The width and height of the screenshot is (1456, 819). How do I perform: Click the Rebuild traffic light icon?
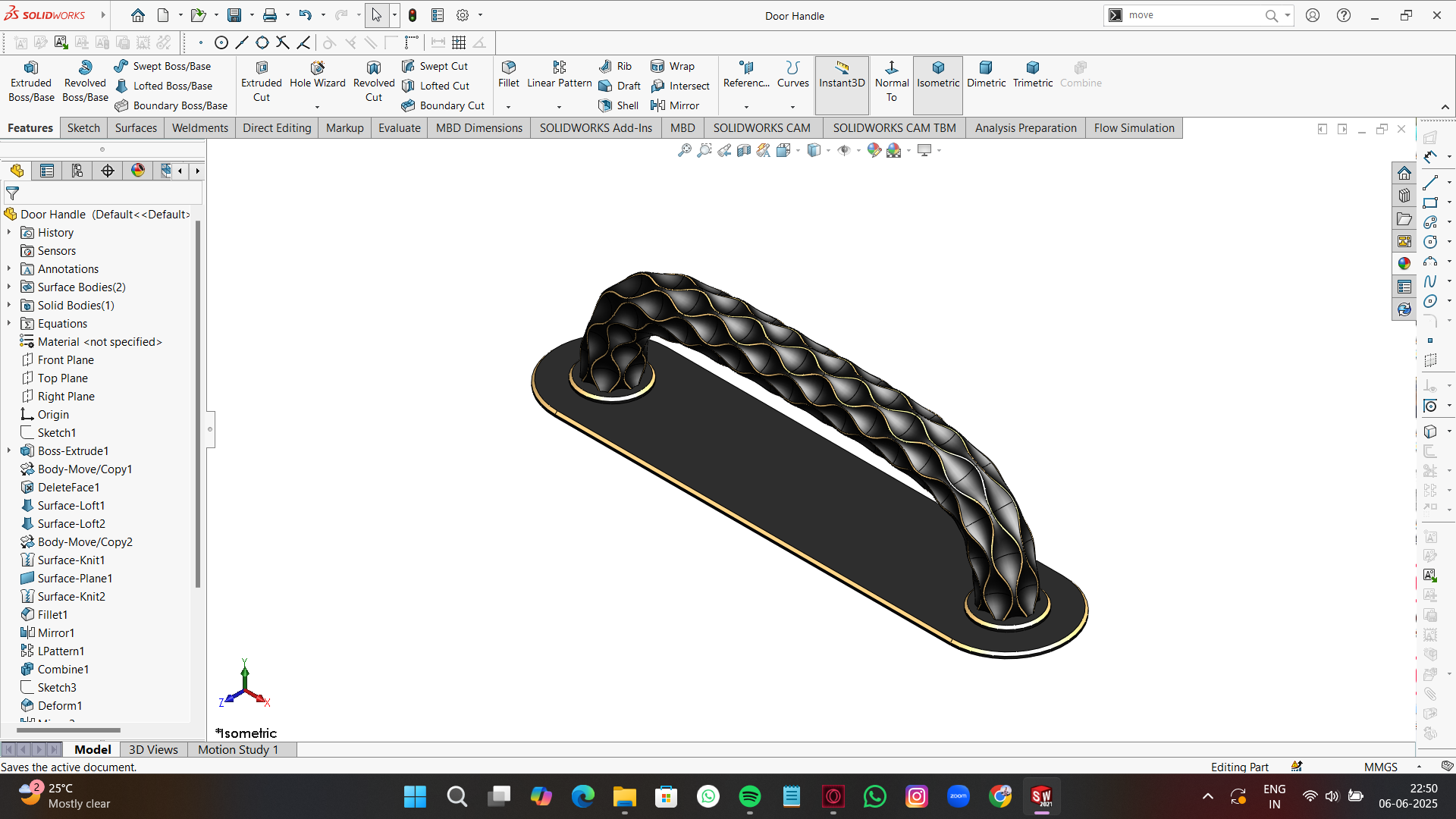413,15
